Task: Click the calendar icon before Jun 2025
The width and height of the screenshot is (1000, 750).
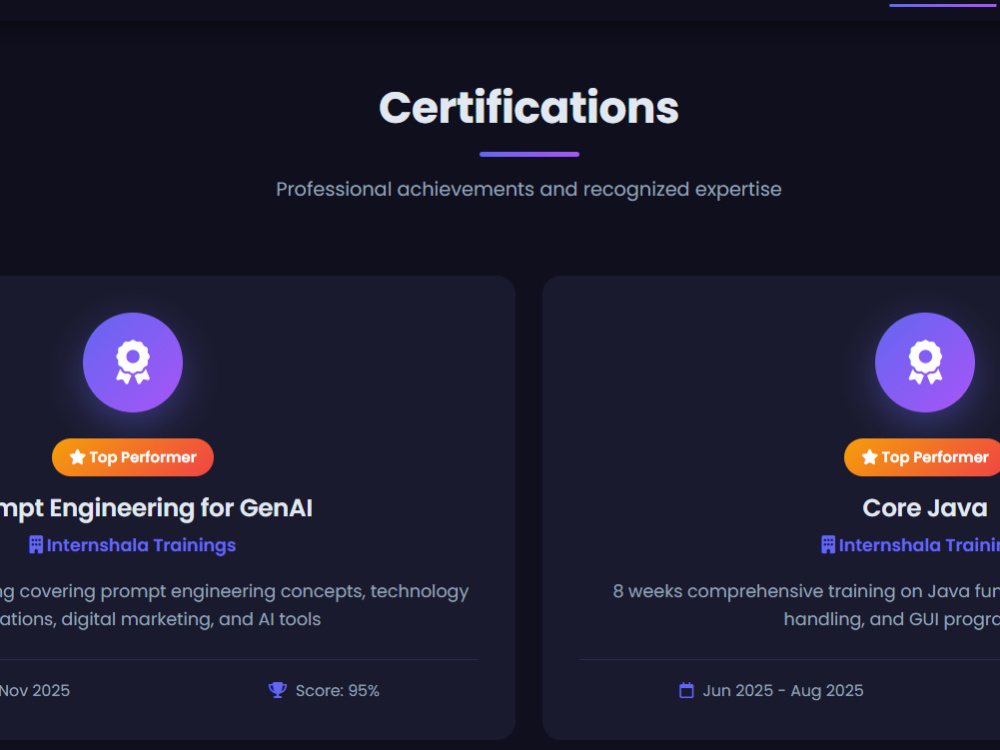Action: pos(686,690)
